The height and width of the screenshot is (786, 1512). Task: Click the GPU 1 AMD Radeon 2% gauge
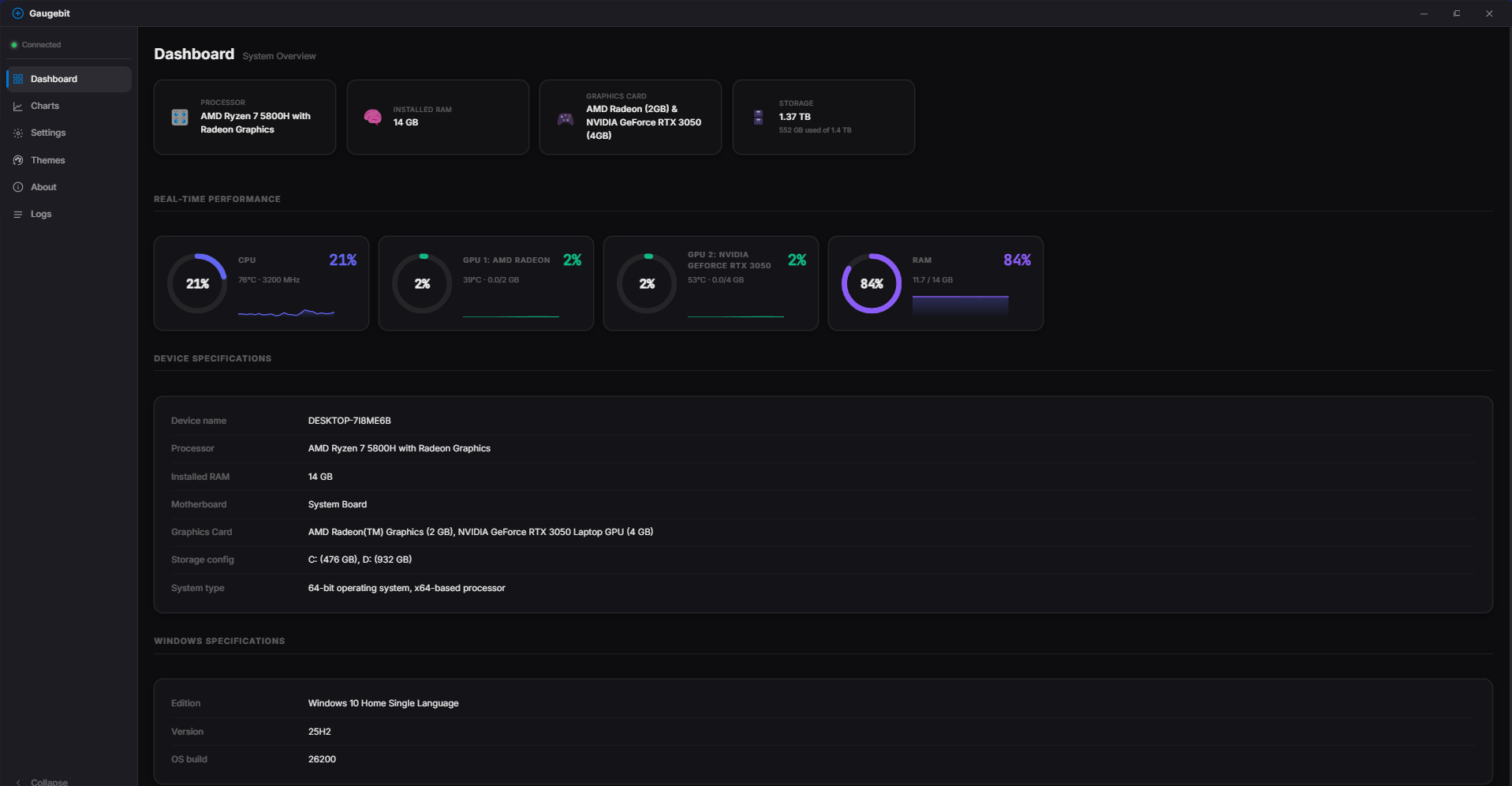point(422,283)
